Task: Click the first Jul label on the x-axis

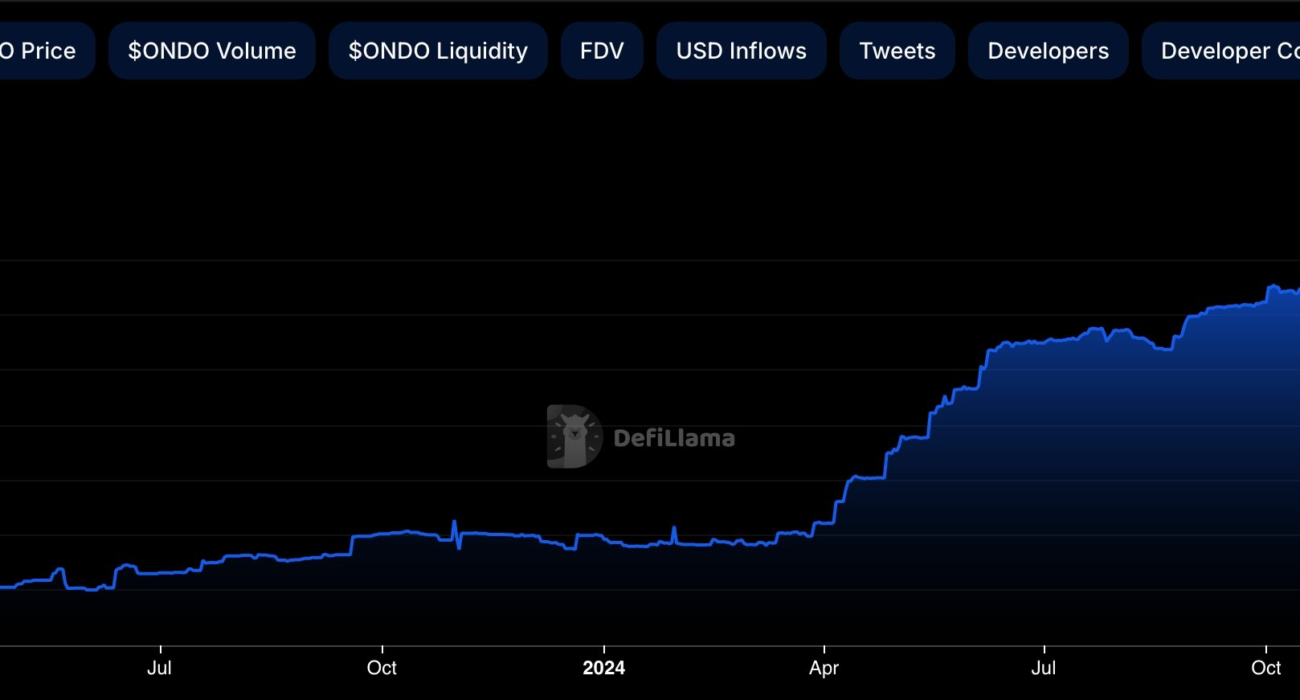Action: 159,668
